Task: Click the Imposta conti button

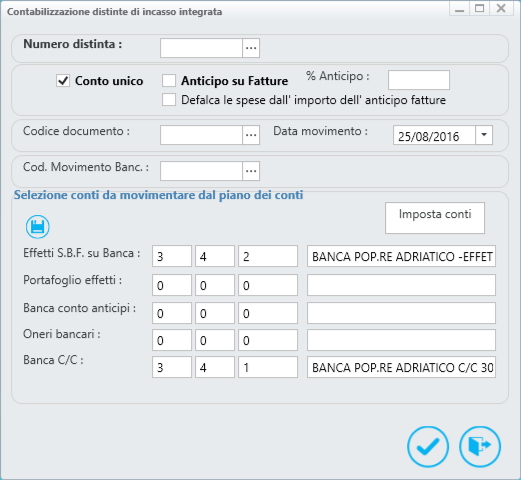Action: (x=435, y=218)
